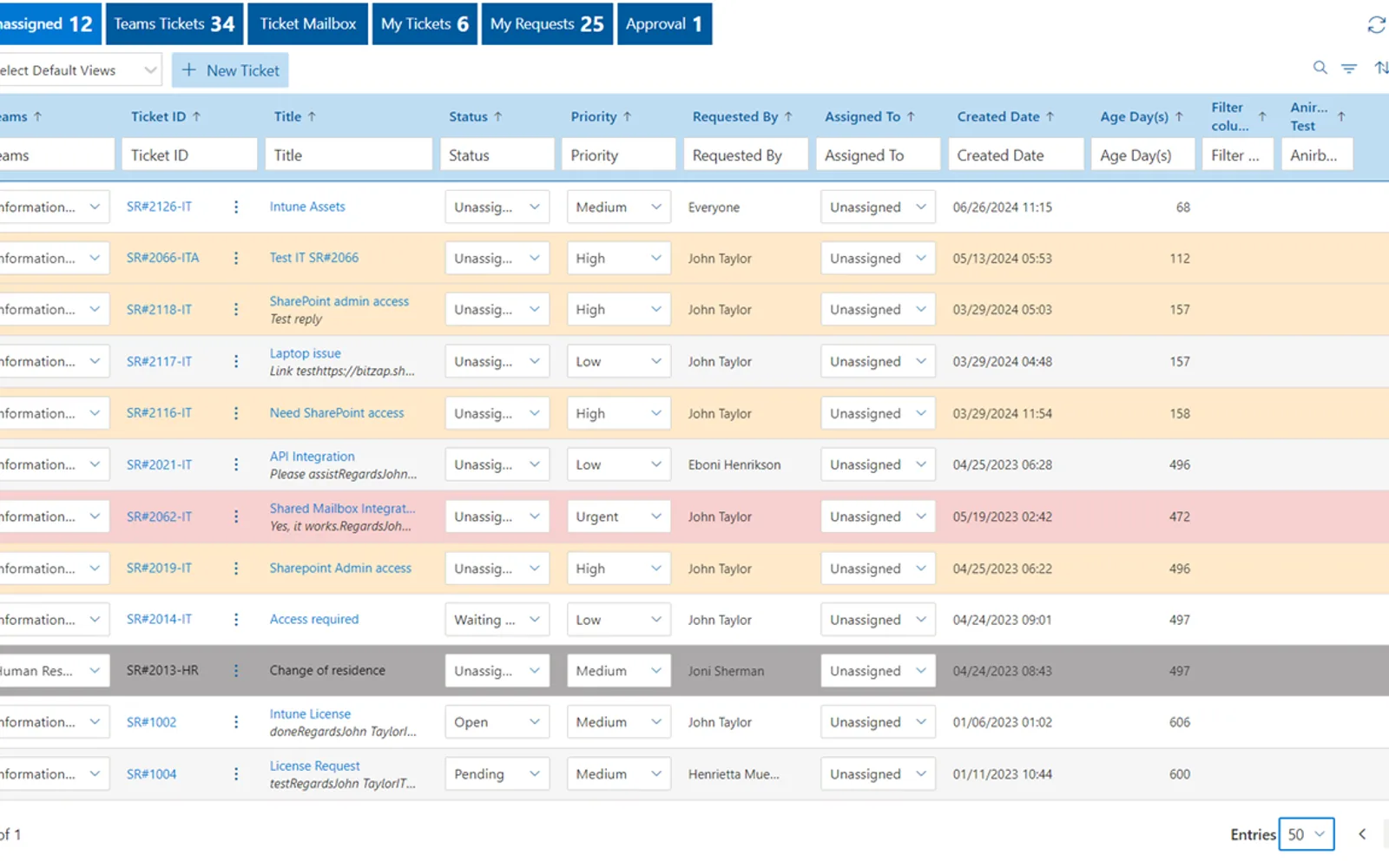Image resolution: width=1389 pixels, height=868 pixels.
Task: Open the three-dot menu for SR#2062-IT
Action: click(236, 516)
